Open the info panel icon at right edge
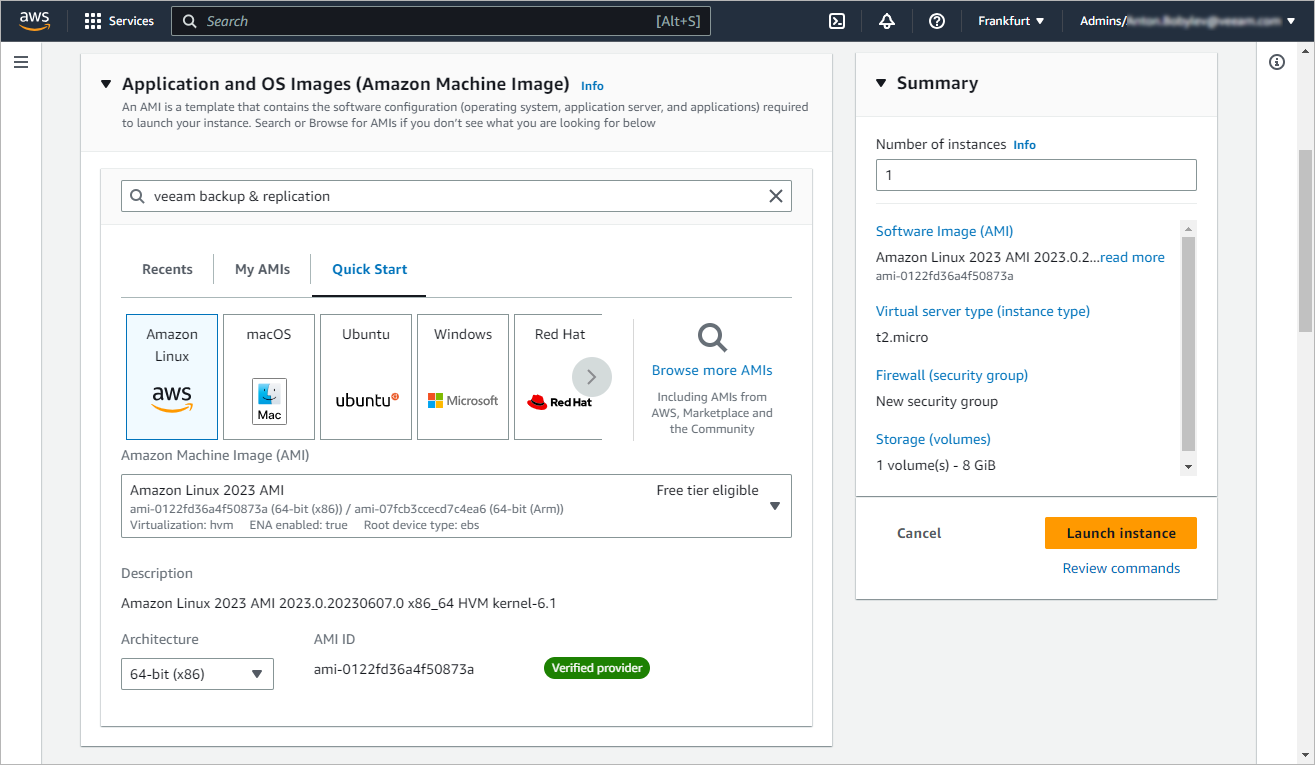 (x=1277, y=62)
